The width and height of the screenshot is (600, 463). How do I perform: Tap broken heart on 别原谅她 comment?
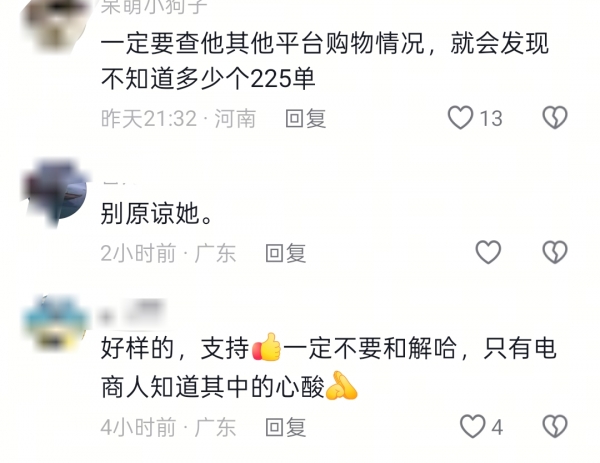point(555,252)
